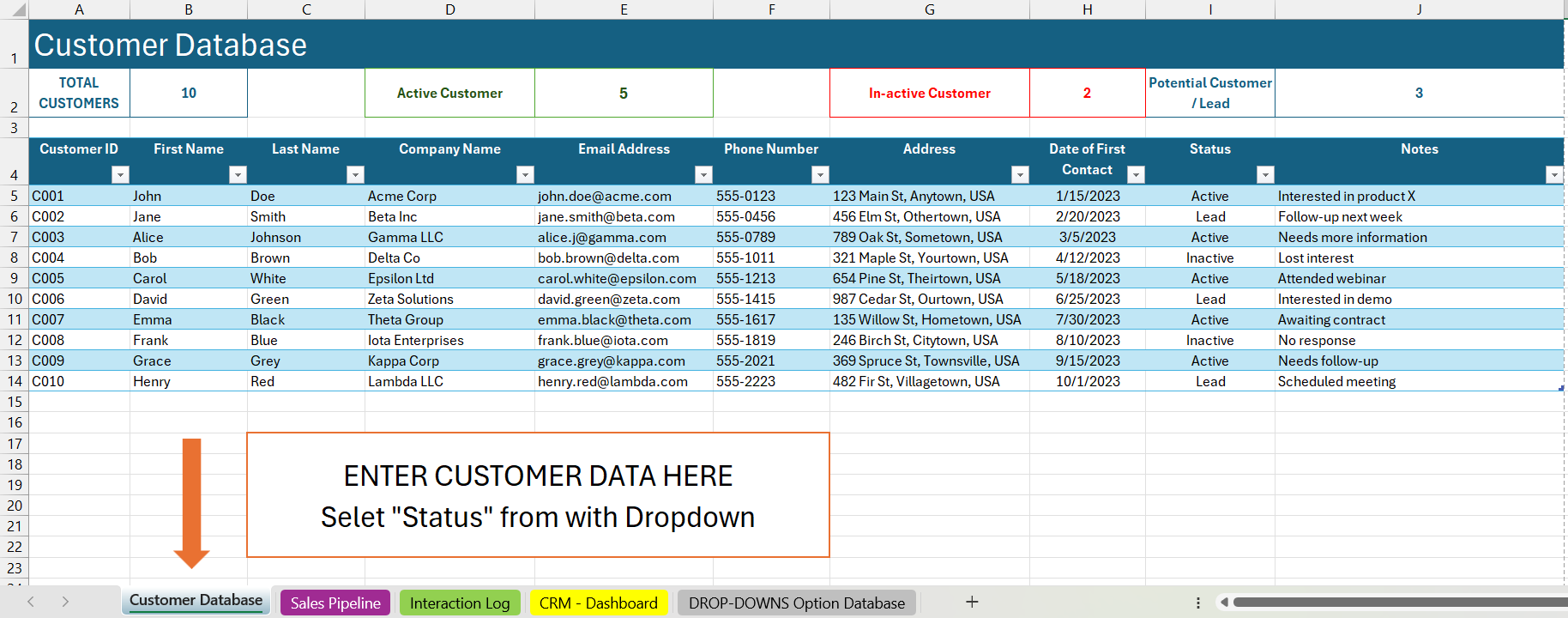Select column J header
Screen dimensions: 1568x618
coord(1420,9)
